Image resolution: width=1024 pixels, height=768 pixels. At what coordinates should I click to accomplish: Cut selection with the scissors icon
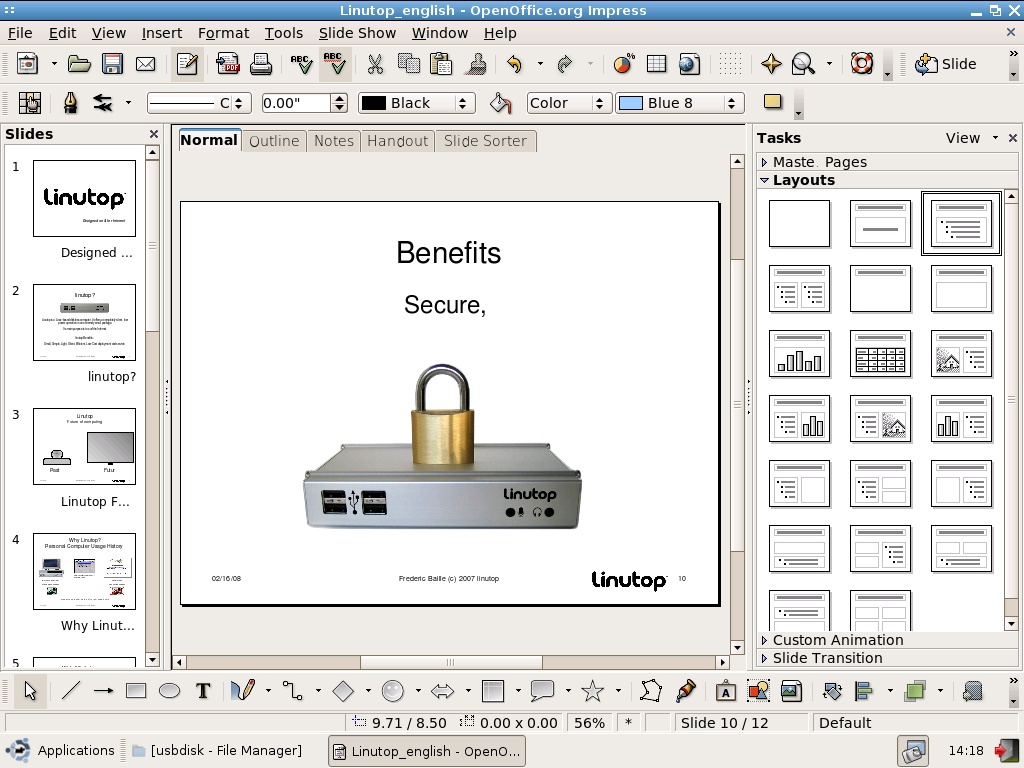point(375,64)
